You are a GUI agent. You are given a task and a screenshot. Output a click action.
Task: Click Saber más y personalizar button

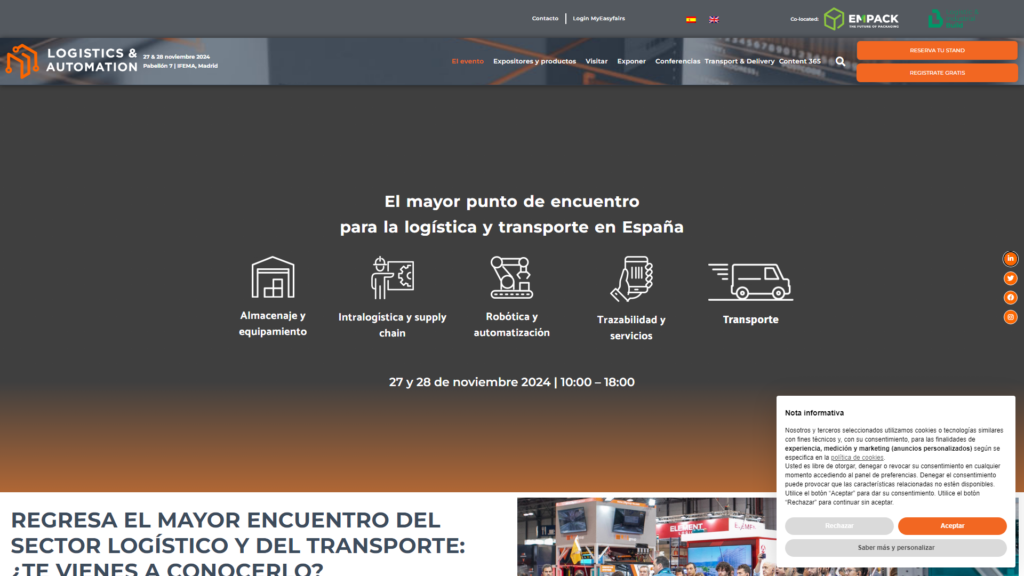pos(896,548)
